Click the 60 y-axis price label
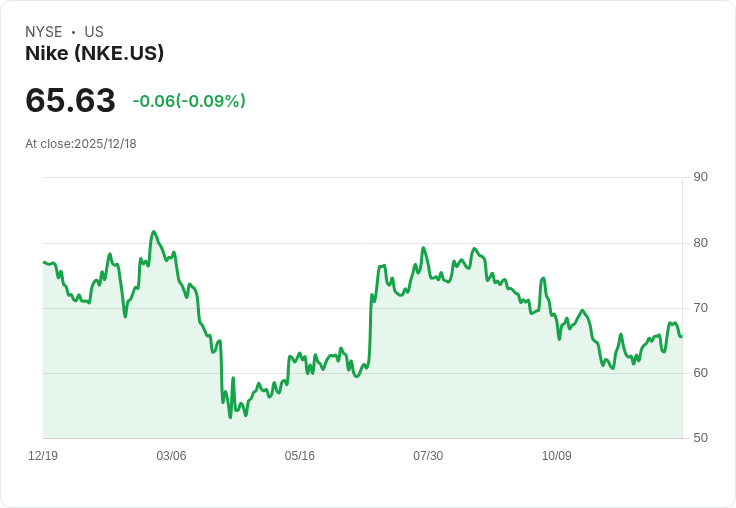 701,373
